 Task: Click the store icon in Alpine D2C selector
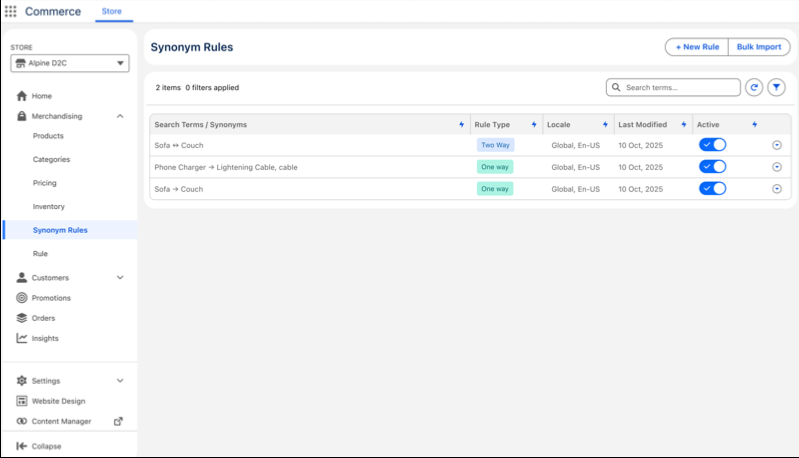tap(20, 63)
